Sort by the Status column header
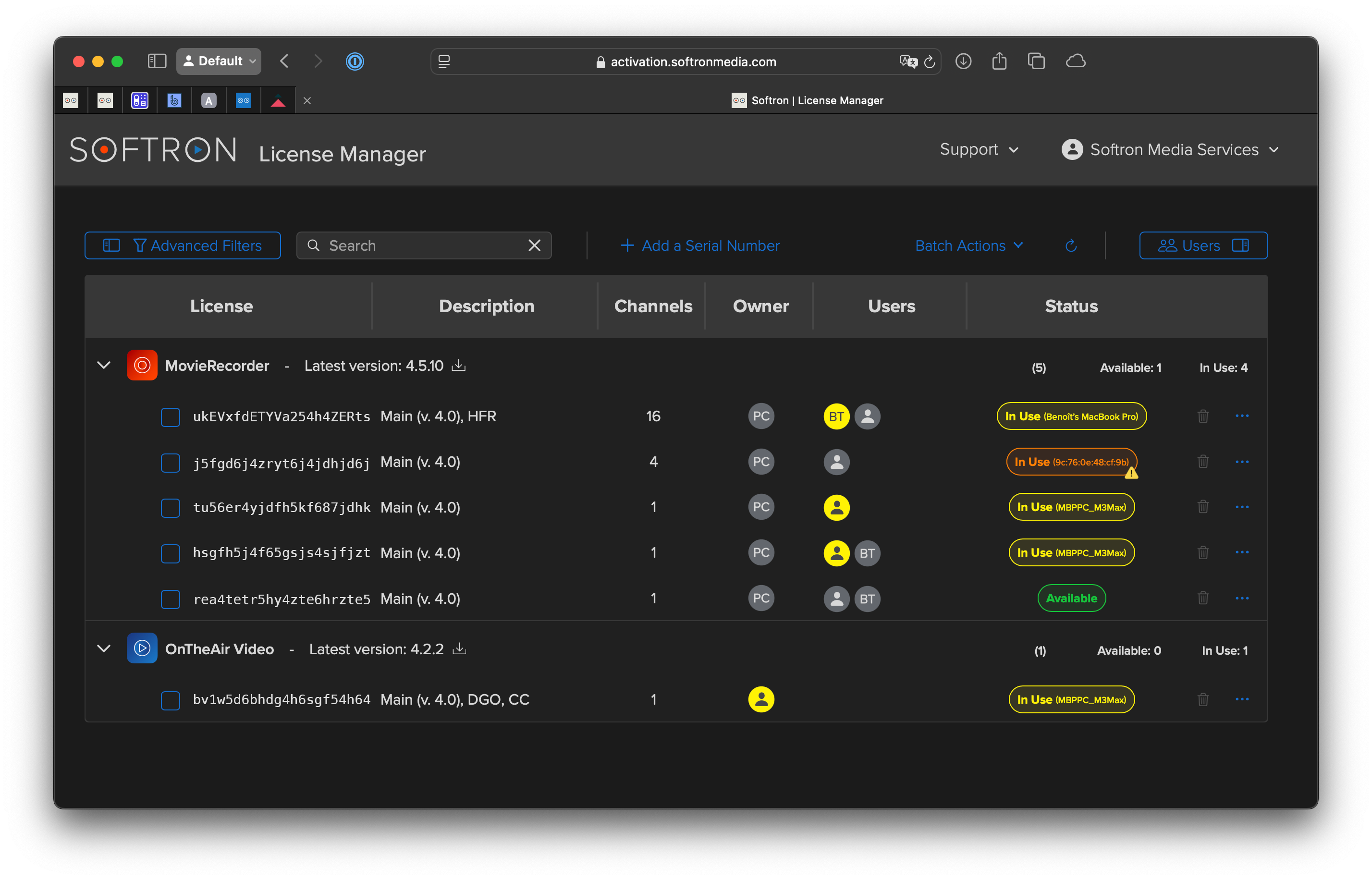Screen dimensions: 1372x880 1071,306
